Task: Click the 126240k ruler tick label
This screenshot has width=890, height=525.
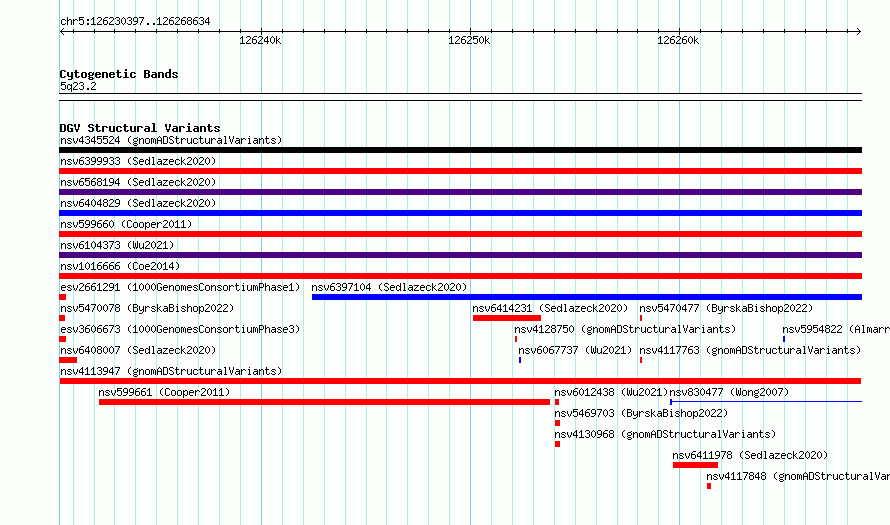Action: [x=260, y=40]
